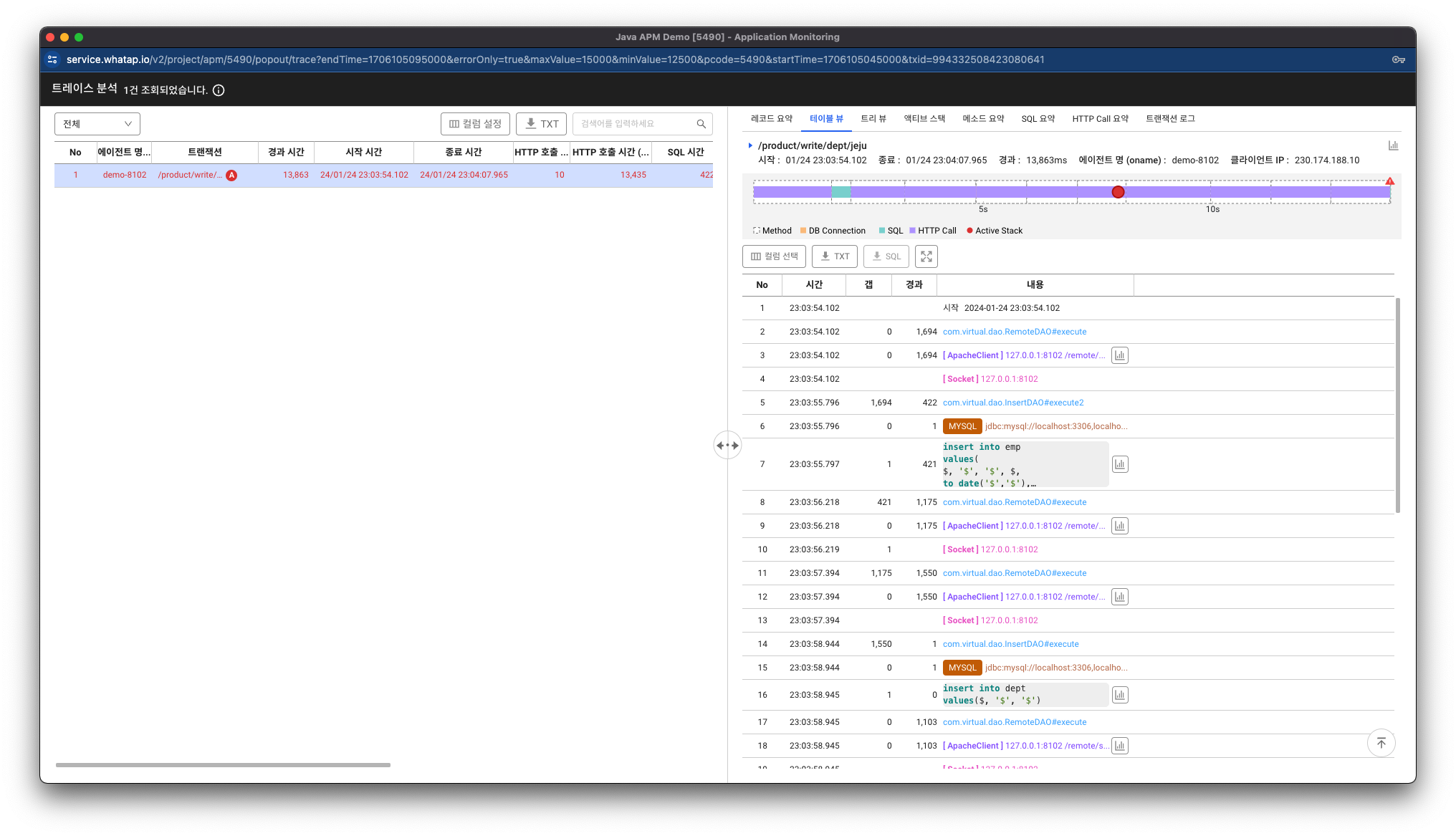
Task: Click the password key icon in the address bar
Action: 1398,59
